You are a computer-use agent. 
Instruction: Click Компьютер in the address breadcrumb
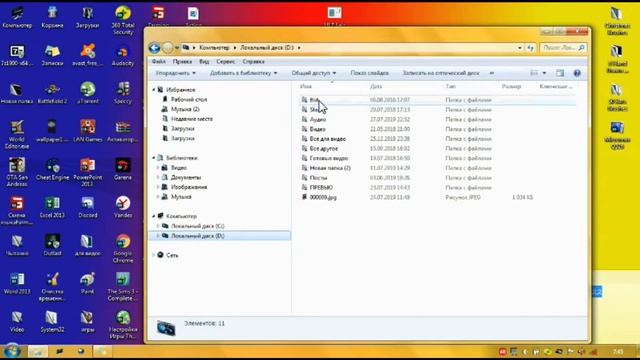[x=214, y=48]
